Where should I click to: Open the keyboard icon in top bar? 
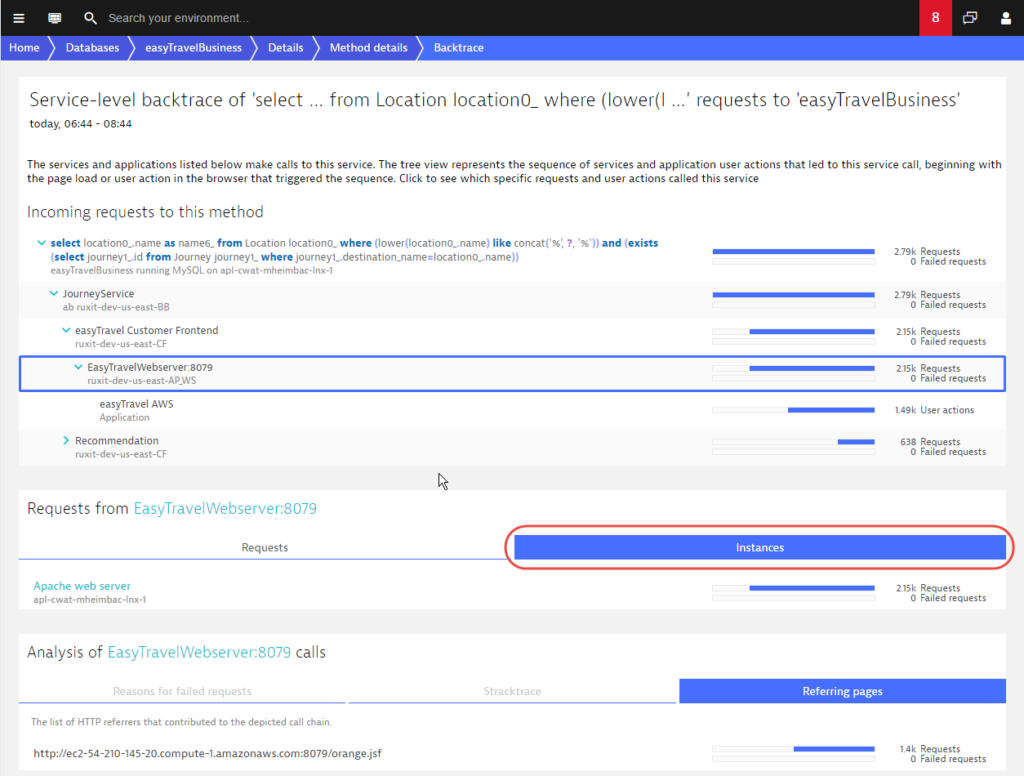[55, 18]
